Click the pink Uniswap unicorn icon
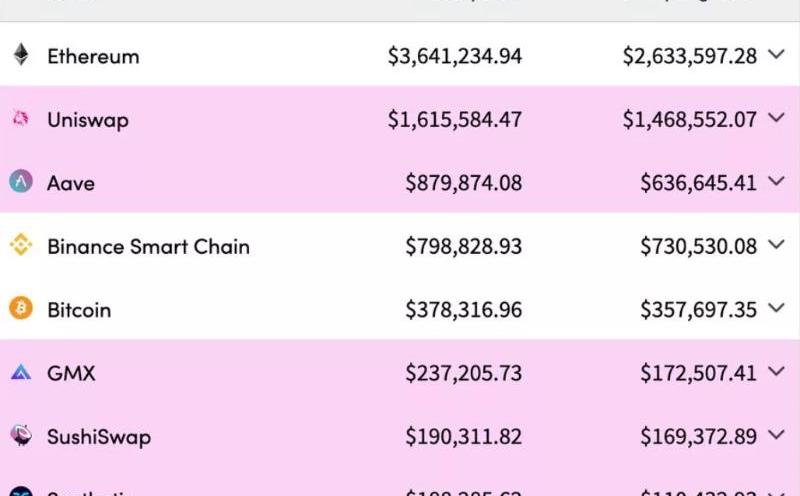Screen dimensions: 800x496 [21, 119]
